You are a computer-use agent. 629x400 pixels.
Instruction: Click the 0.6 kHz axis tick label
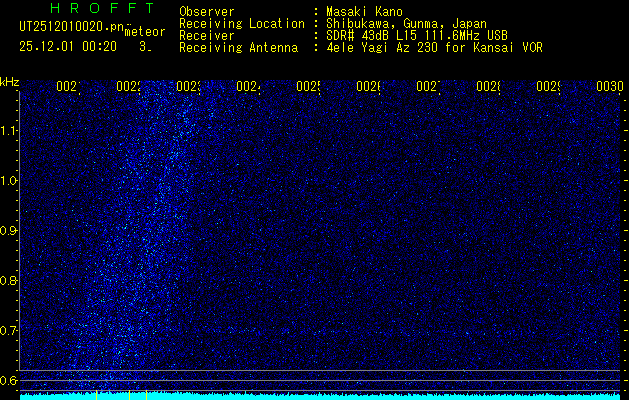tap(8, 380)
